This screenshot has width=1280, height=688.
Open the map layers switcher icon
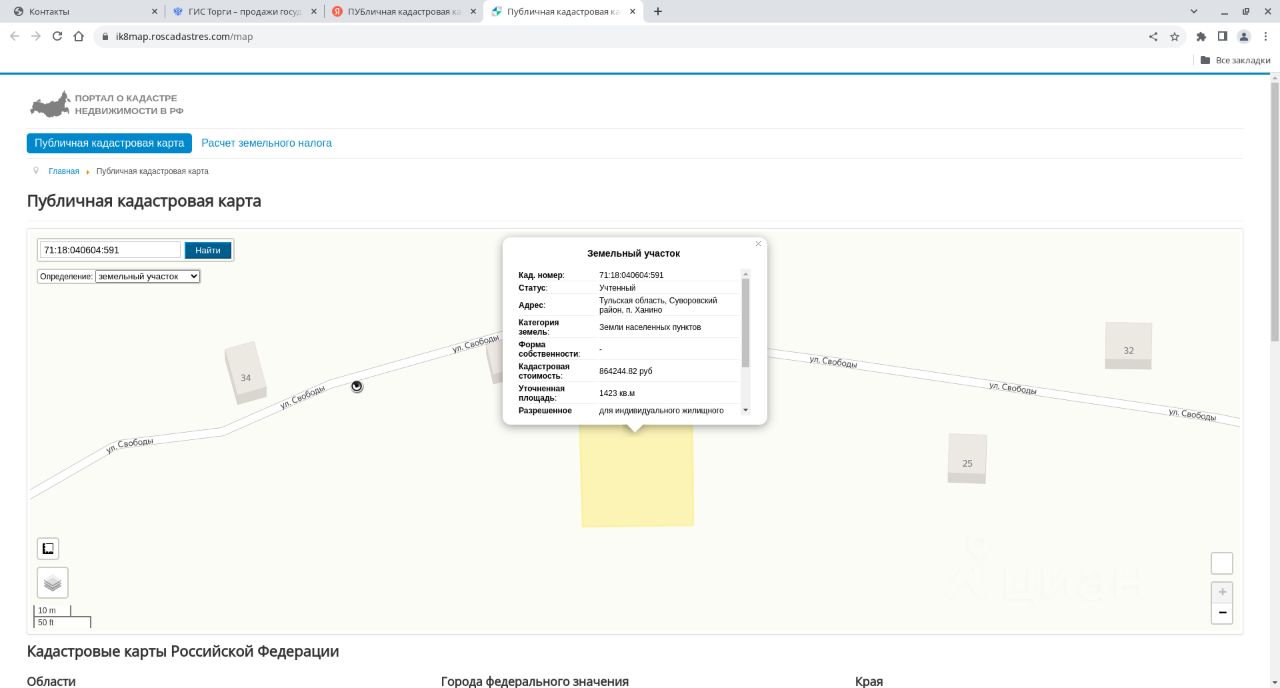53,583
